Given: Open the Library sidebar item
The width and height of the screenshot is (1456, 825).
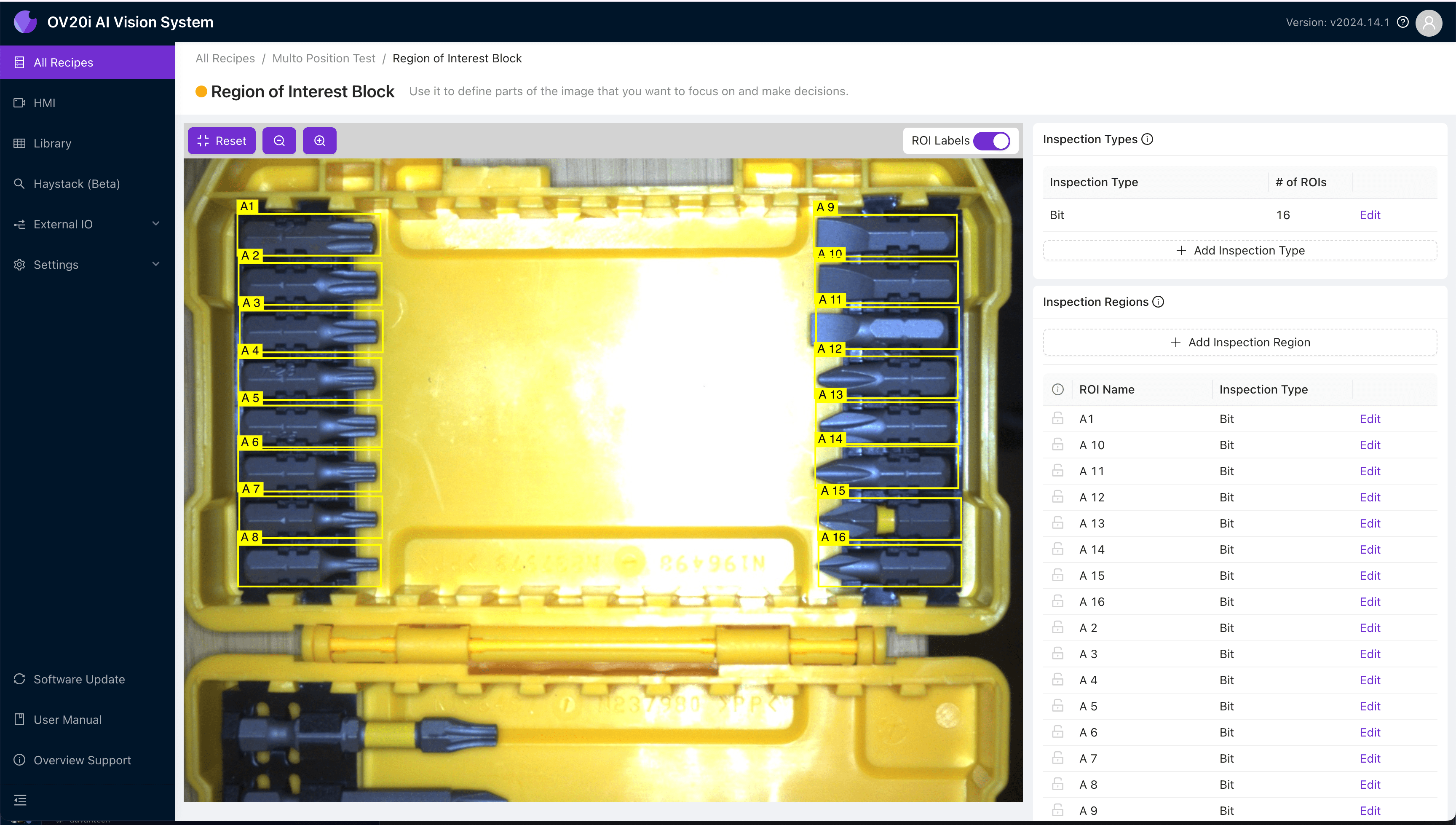Looking at the screenshot, I should point(52,143).
